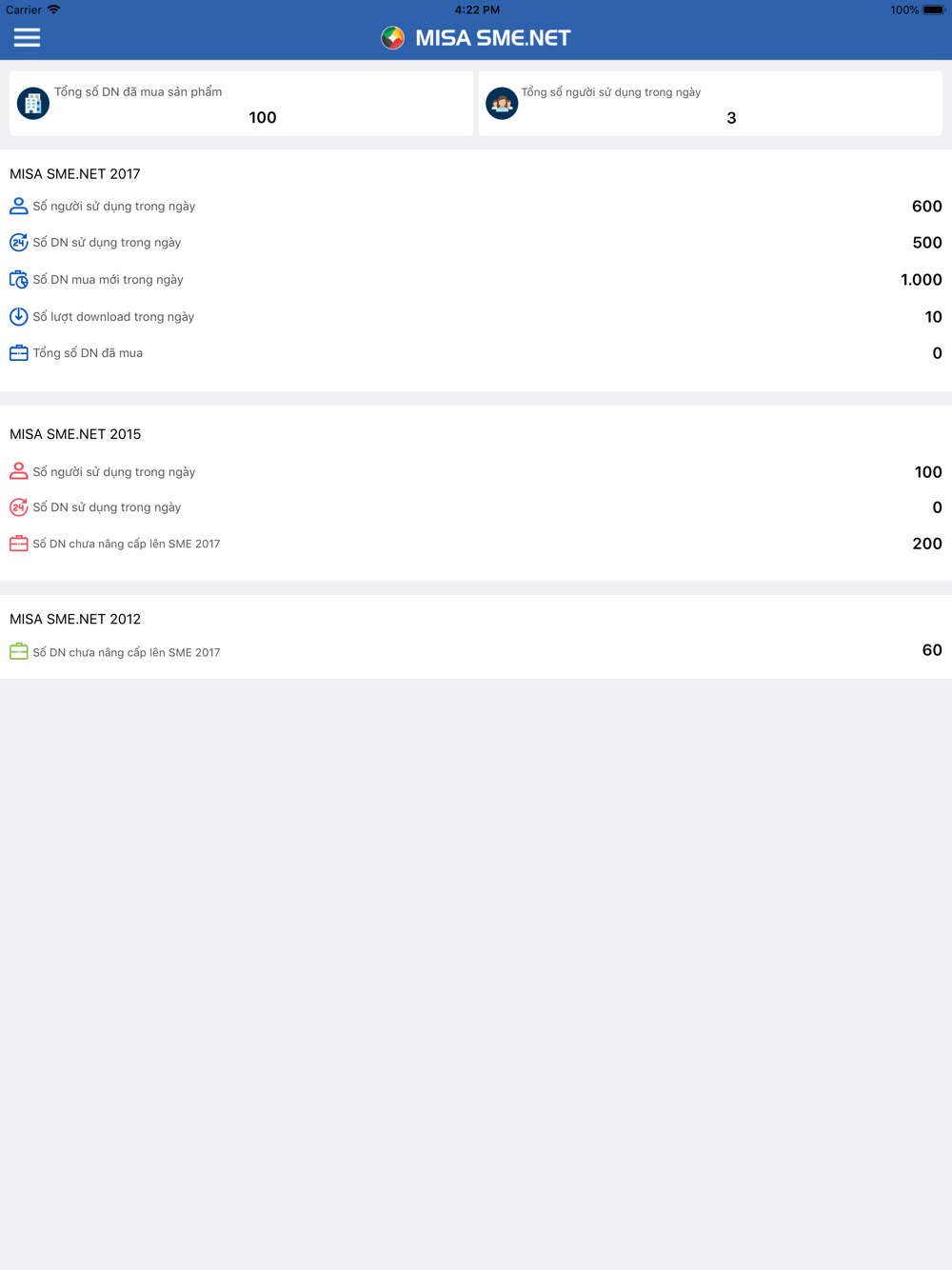Tap the MISA SME.NET 2017 section header
Screen dimensions: 952x1270
pos(75,174)
